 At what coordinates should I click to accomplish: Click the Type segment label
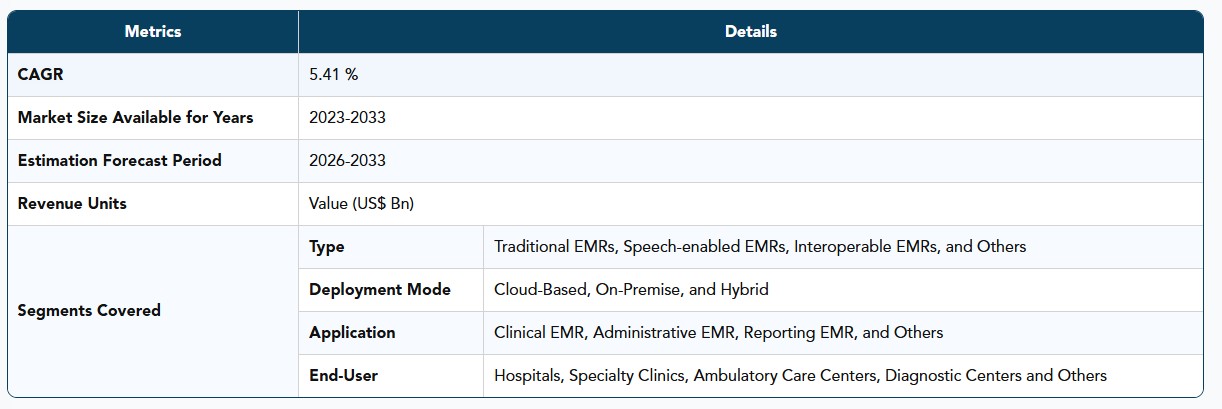pos(327,246)
